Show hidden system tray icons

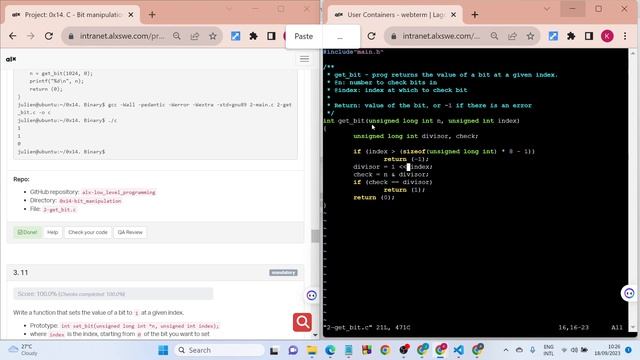[x=506, y=350]
